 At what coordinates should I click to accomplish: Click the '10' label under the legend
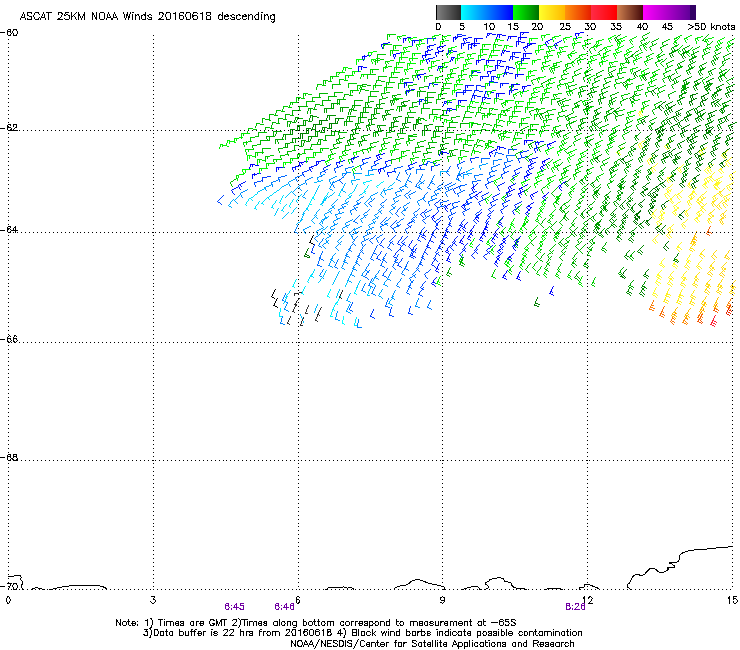coord(489,27)
